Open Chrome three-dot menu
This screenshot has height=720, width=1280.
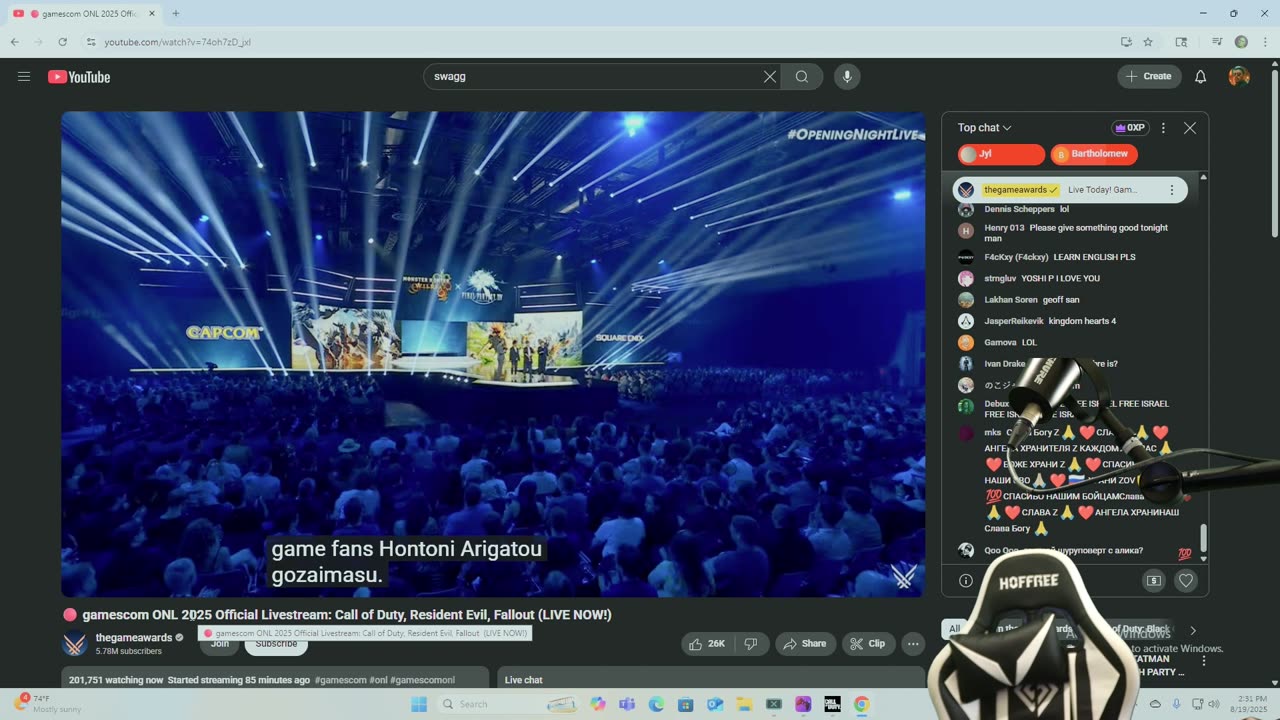click(x=1264, y=42)
